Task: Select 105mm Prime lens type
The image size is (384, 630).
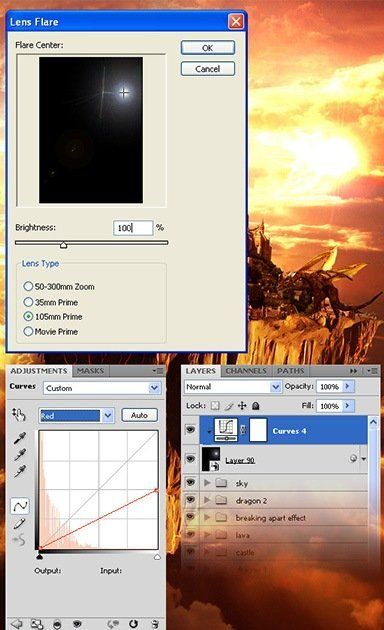Action: [x=28, y=317]
